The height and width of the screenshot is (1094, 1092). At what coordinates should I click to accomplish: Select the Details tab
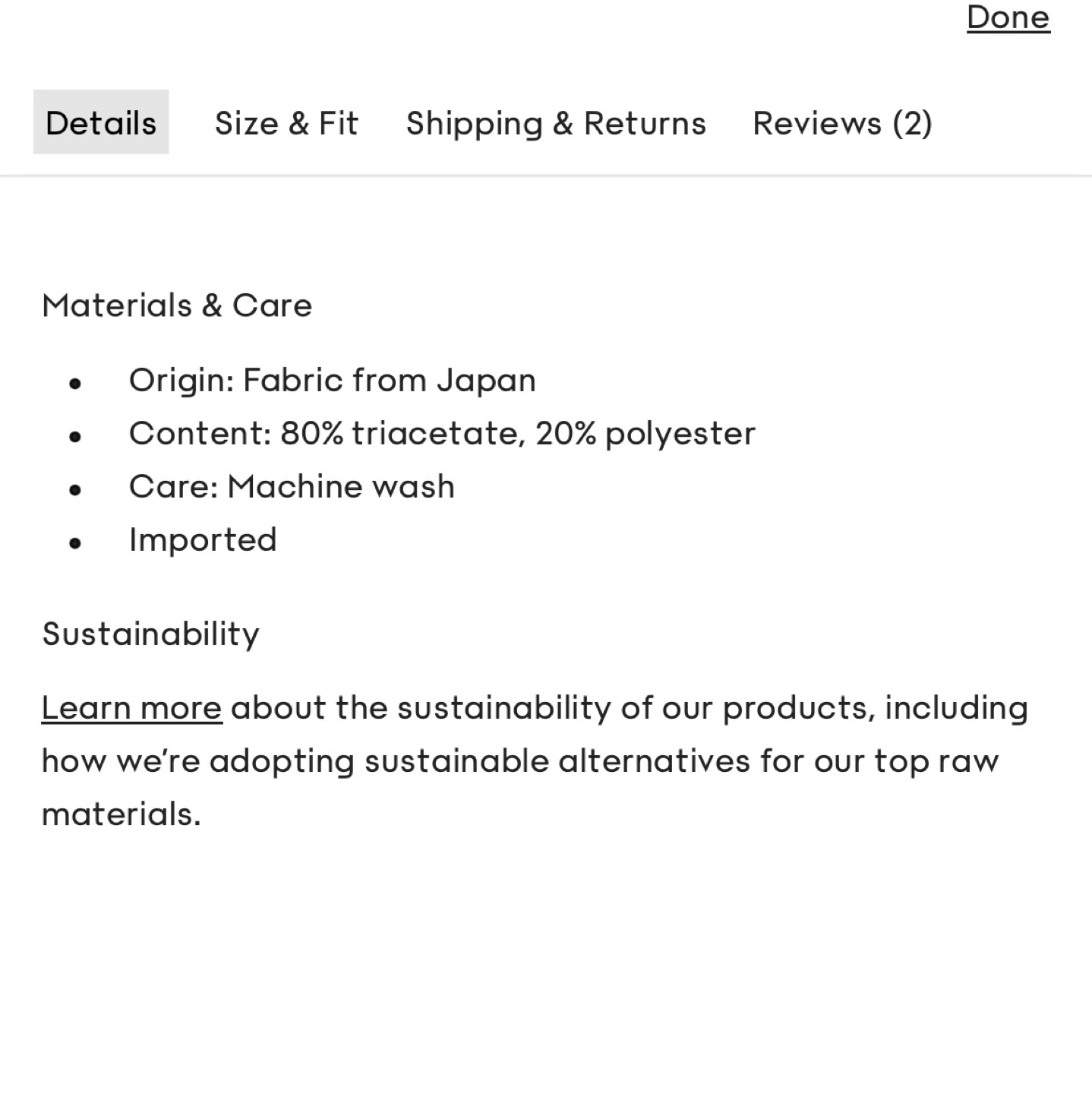pyautogui.click(x=101, y=123)
